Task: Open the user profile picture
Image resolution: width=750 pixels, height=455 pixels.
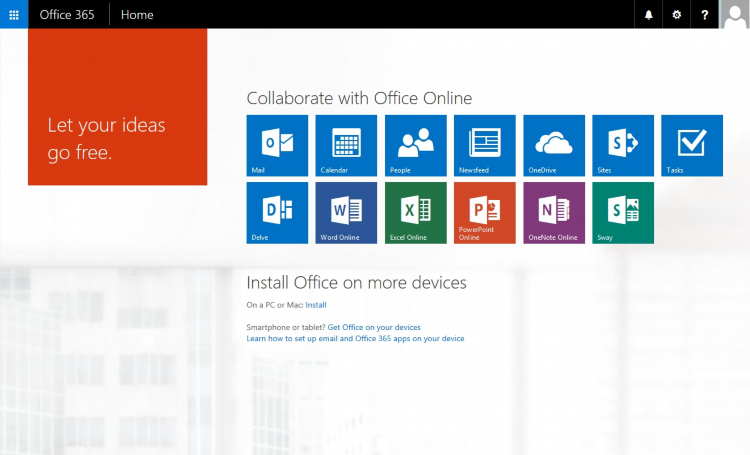Action: coord(735,14)
